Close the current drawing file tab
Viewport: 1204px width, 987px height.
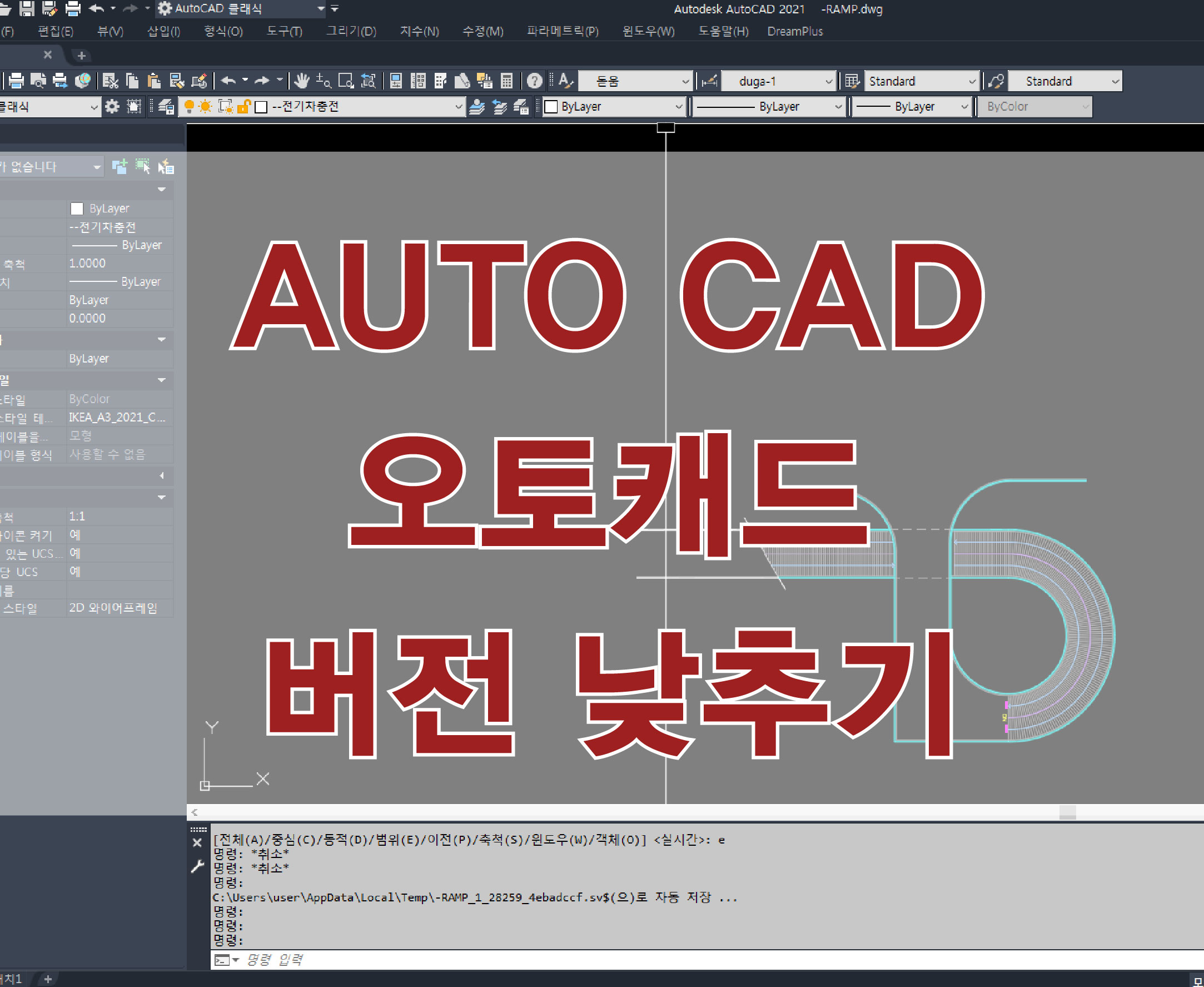point(48,54)
